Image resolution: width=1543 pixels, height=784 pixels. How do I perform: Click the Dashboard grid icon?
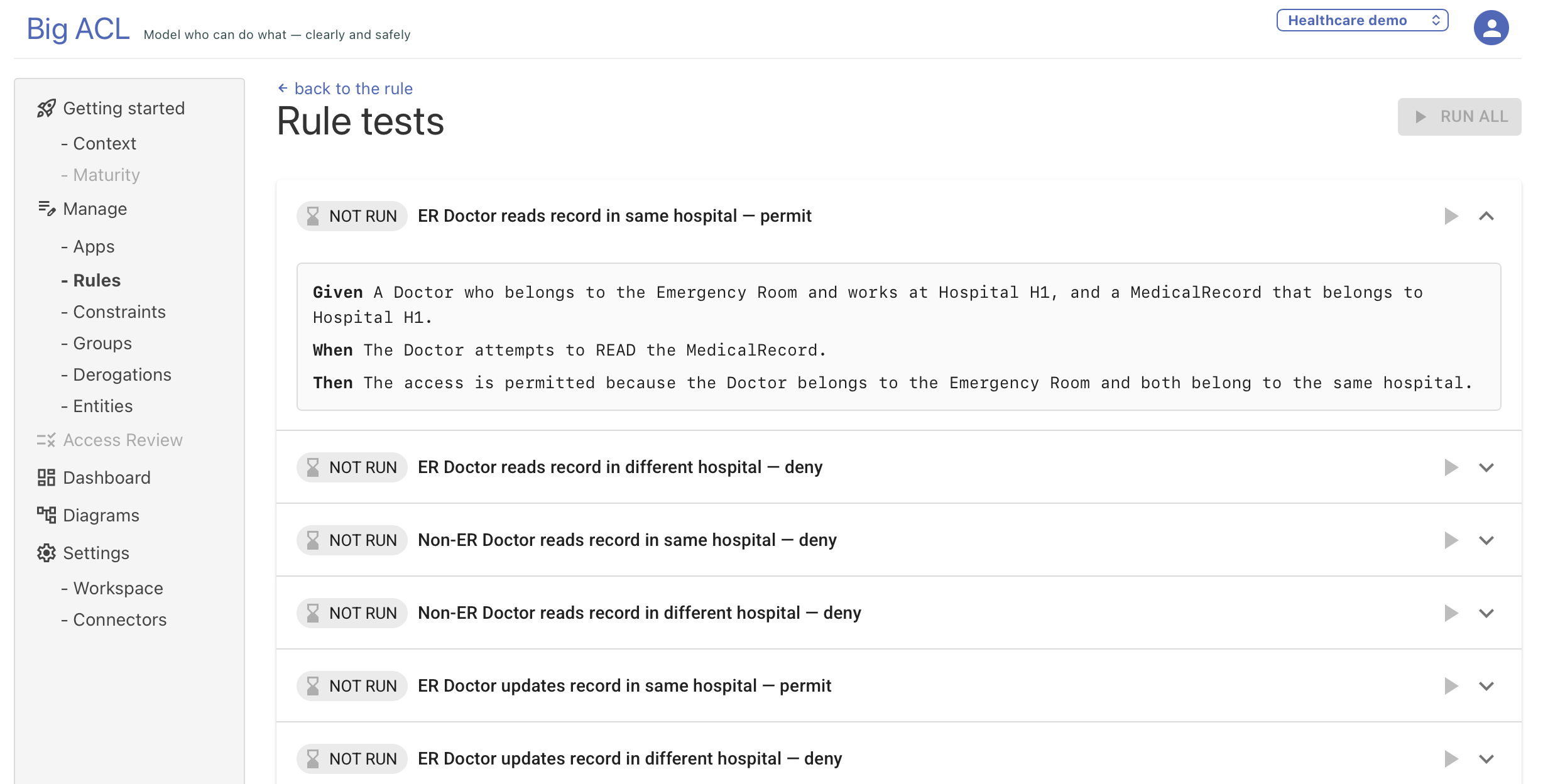[46, 477]
